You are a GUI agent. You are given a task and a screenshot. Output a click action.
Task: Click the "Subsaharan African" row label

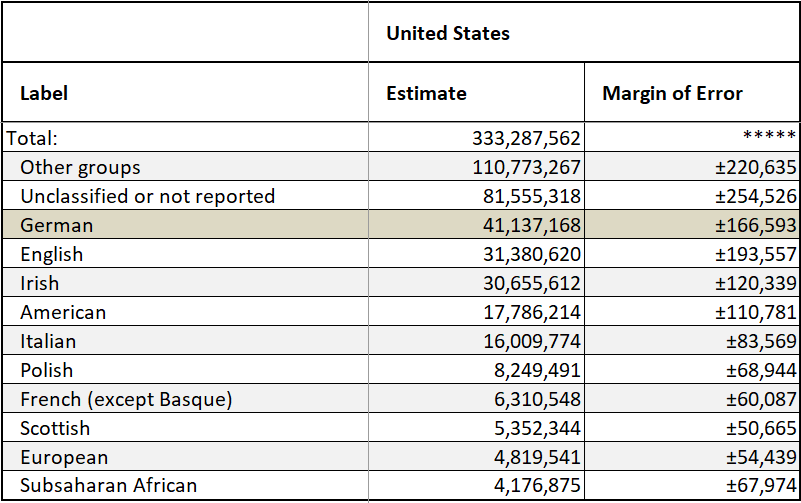(108, 486)
